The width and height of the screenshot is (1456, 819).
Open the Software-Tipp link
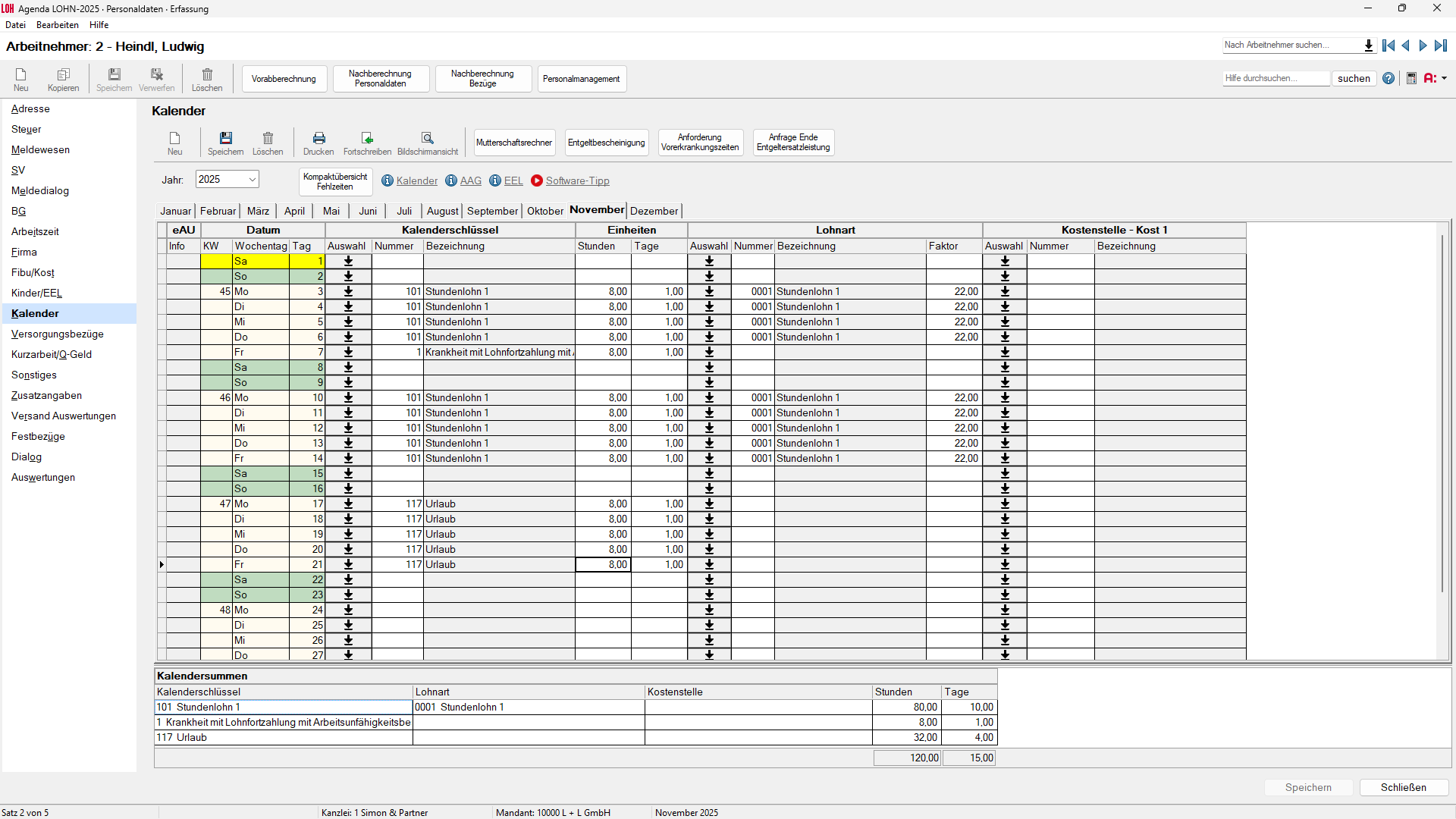tap(577, 180)
